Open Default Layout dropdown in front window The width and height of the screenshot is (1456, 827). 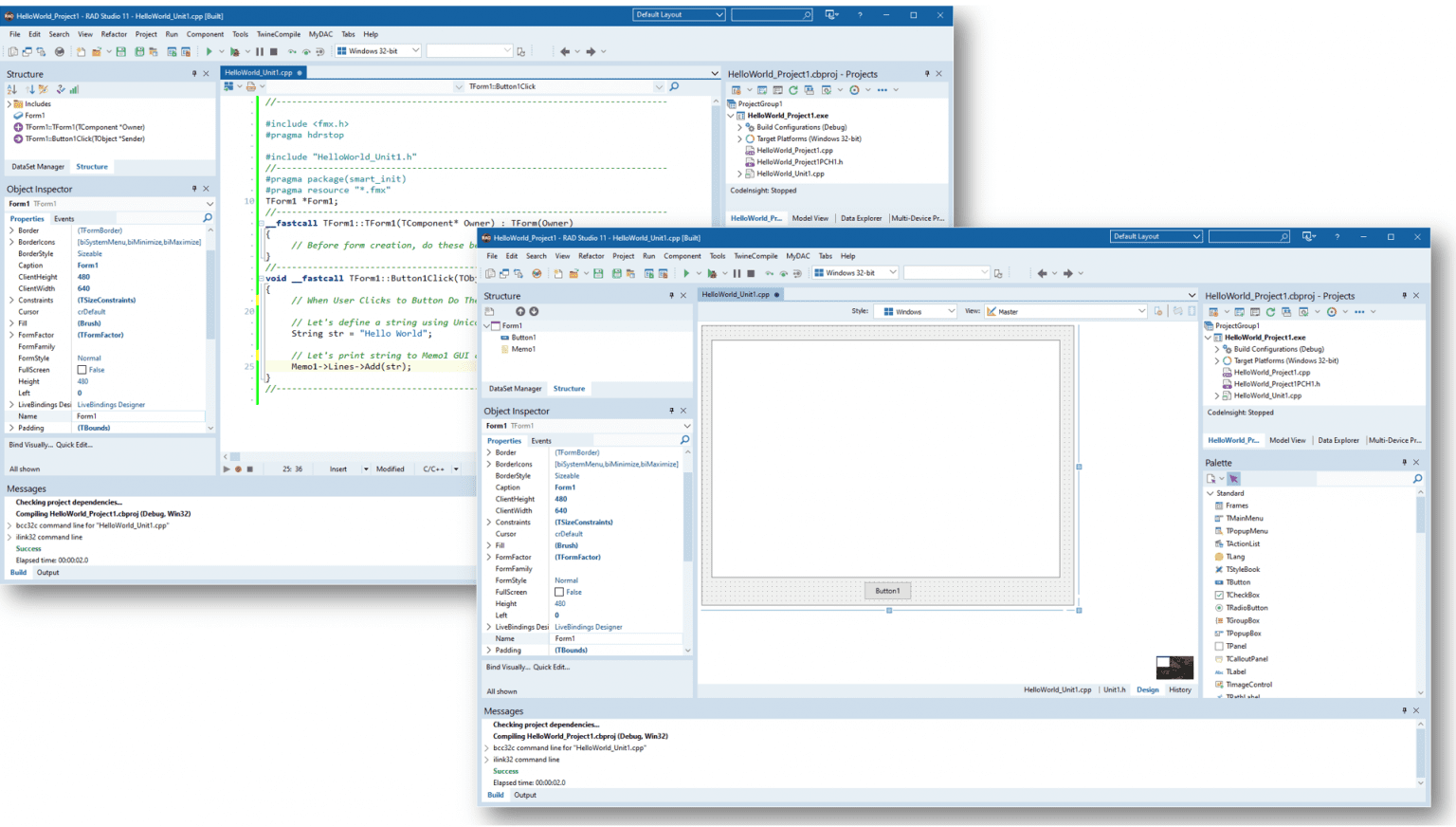1156,236
